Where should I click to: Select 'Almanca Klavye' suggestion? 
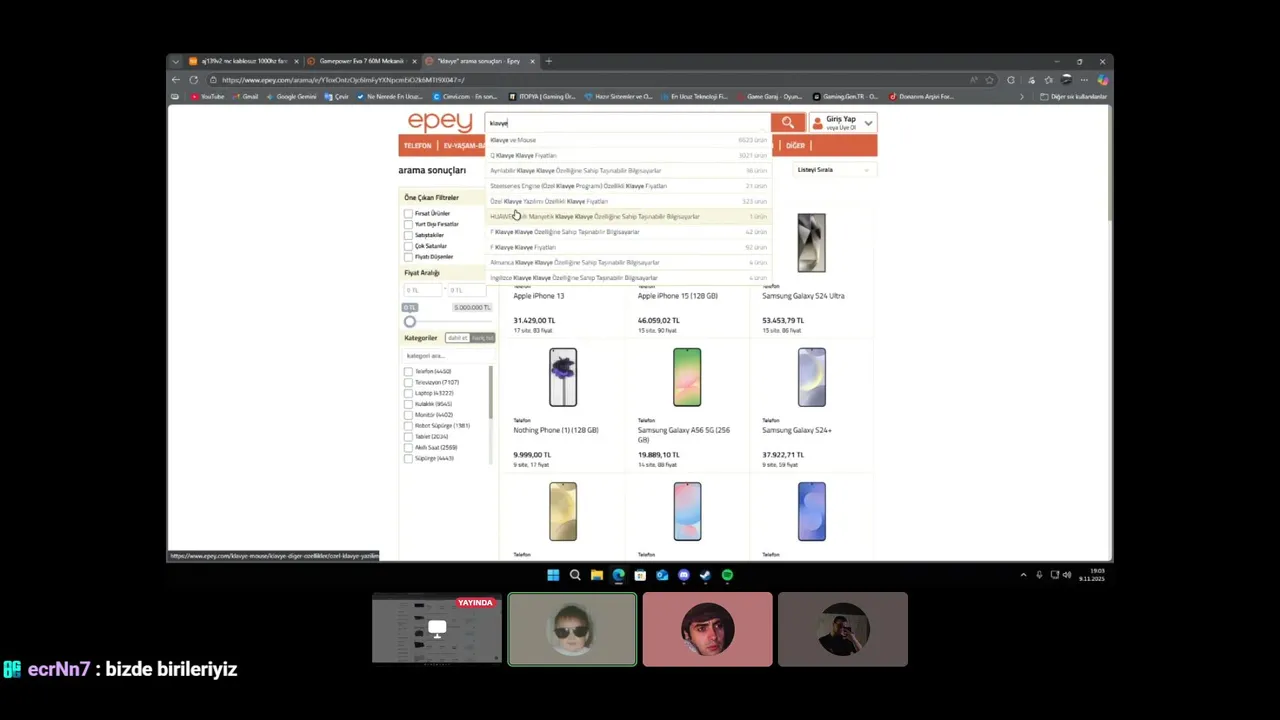point(628,262)
